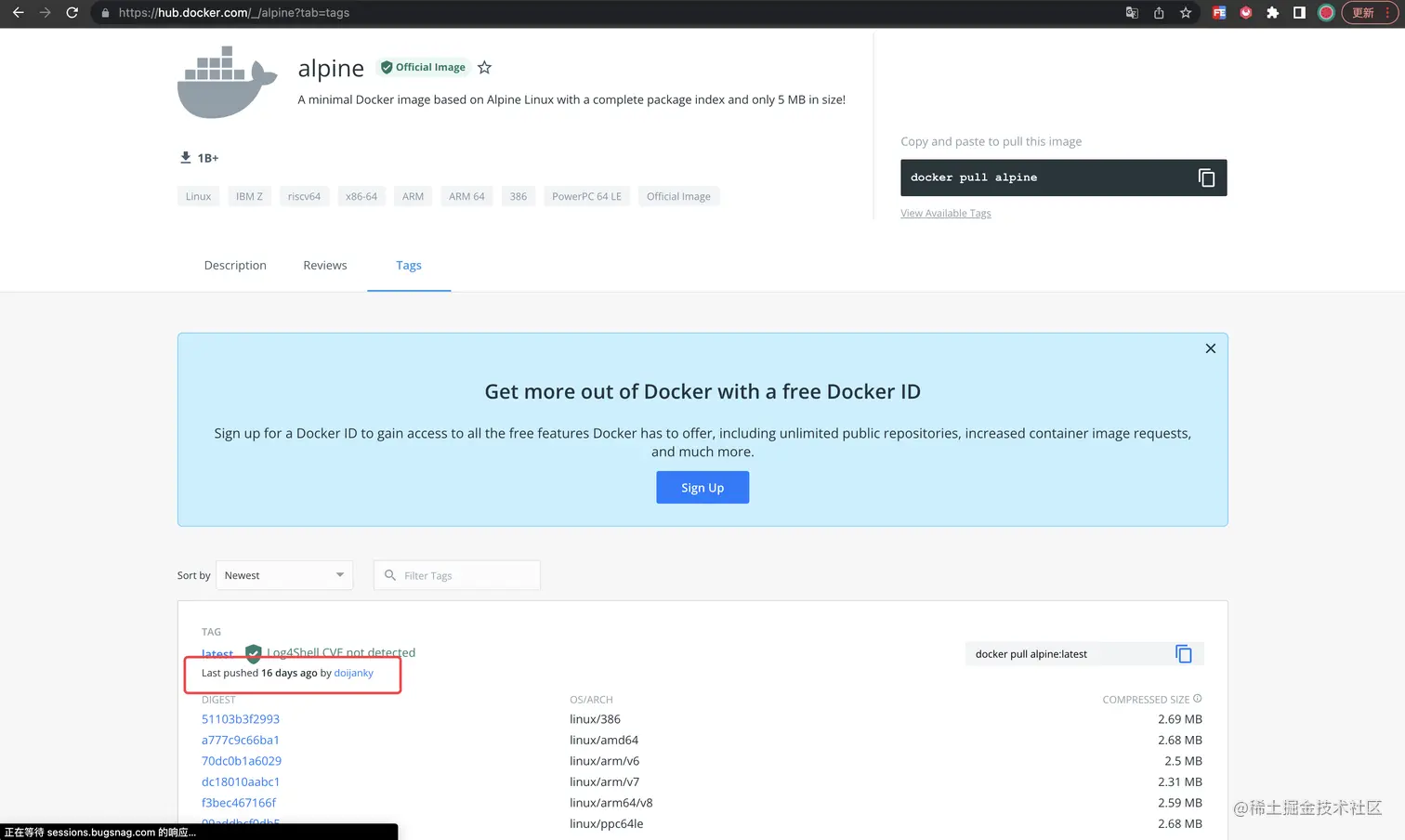This screenshot has height=840, width=1405.
Task: Open the red circular browser extension
Action: (1246, 13)
